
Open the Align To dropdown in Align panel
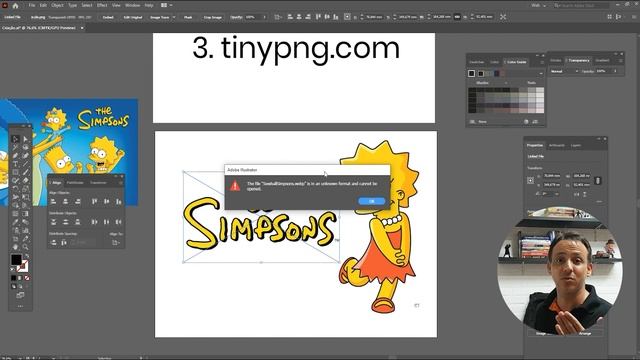pyautogui.click(x=116, y=243)
